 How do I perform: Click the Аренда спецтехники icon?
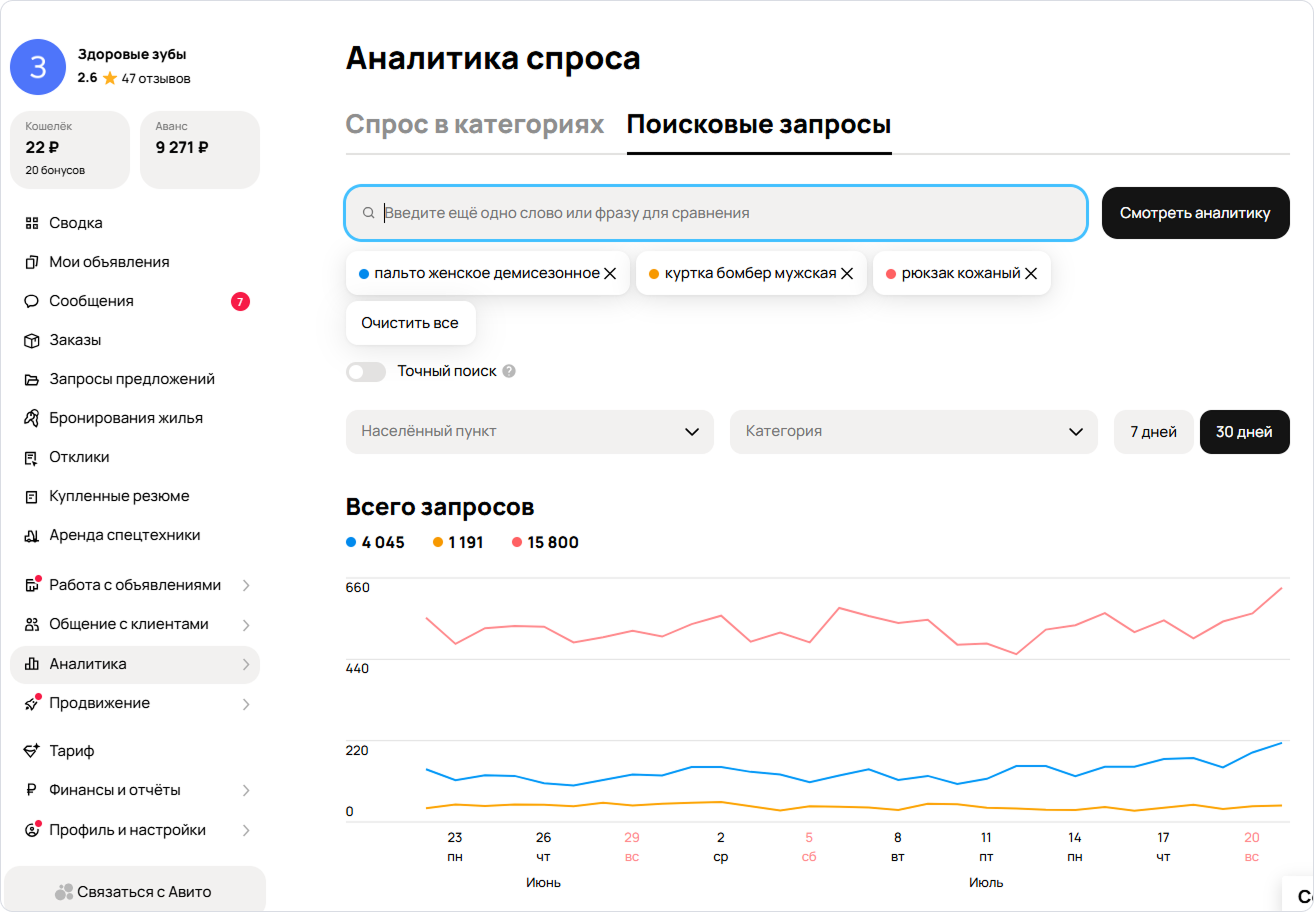(31, 535)
